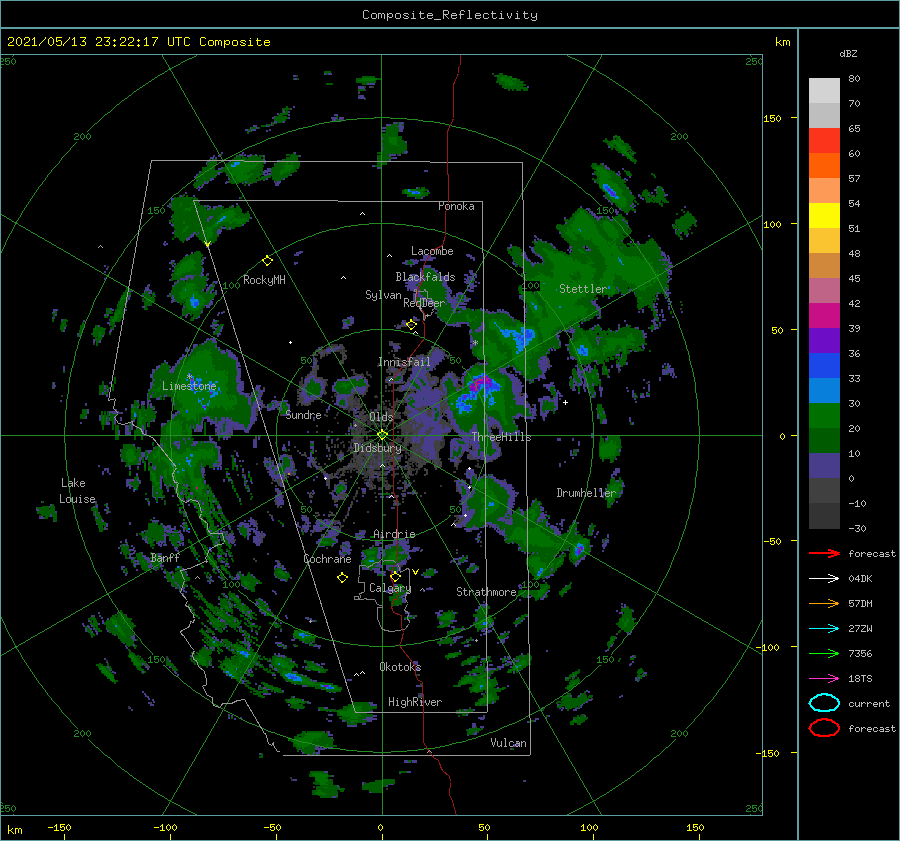Click the cyan current ellipse icon
The height and width of the screenshot is (841, 900).
tap(824, 703)
